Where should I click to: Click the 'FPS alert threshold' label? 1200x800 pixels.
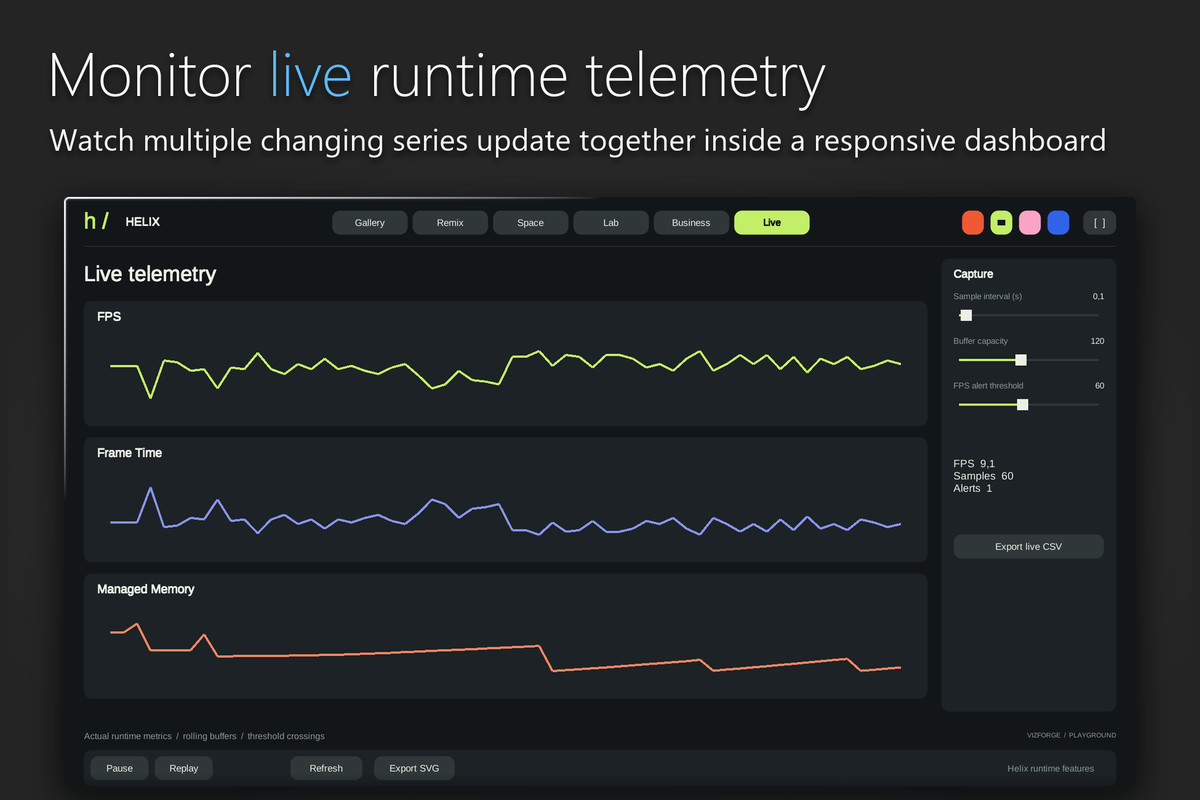(990, 385)
